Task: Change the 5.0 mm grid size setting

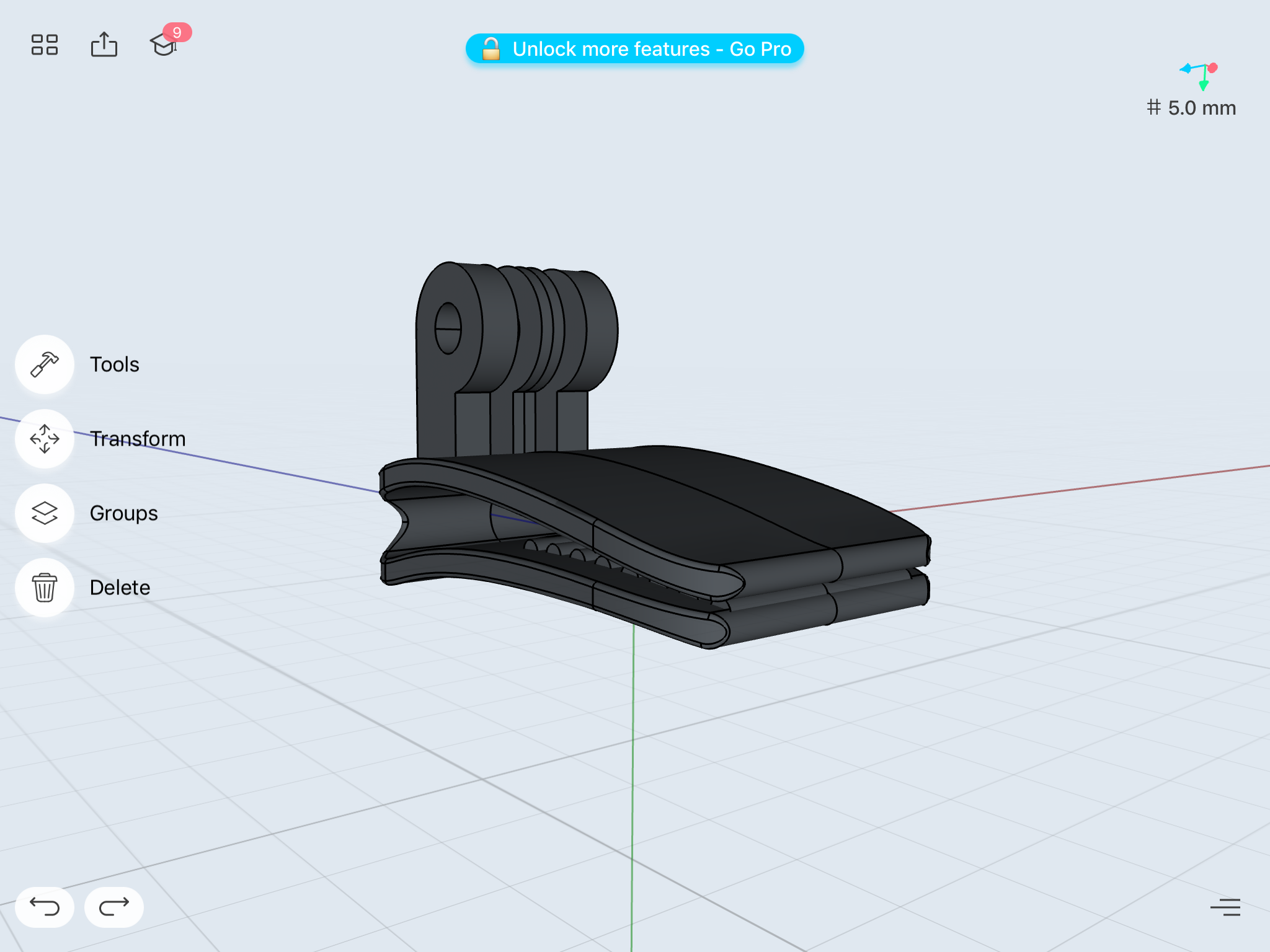Action: [x=1191, y=108]
